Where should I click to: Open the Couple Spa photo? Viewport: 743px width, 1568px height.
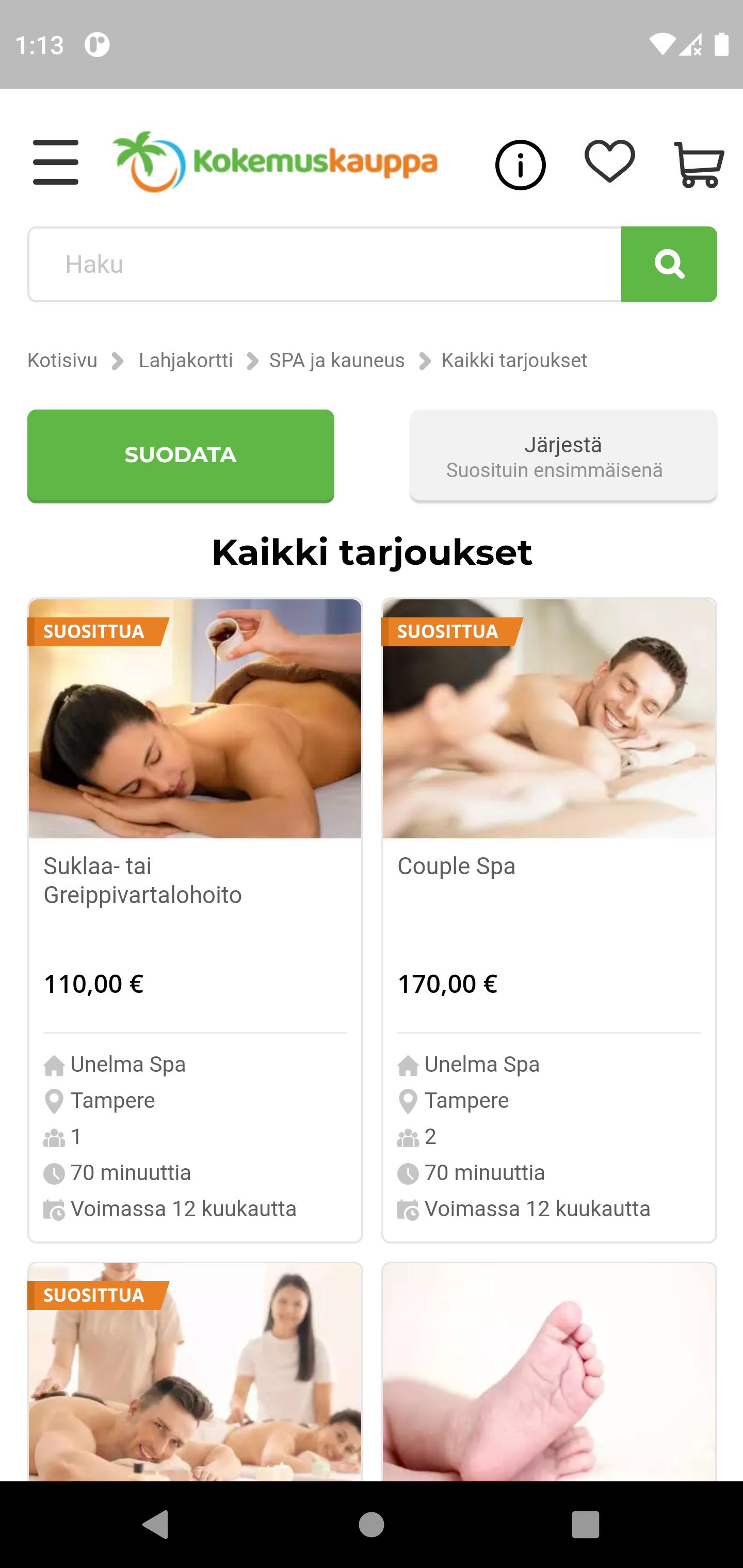pos(548,718)
